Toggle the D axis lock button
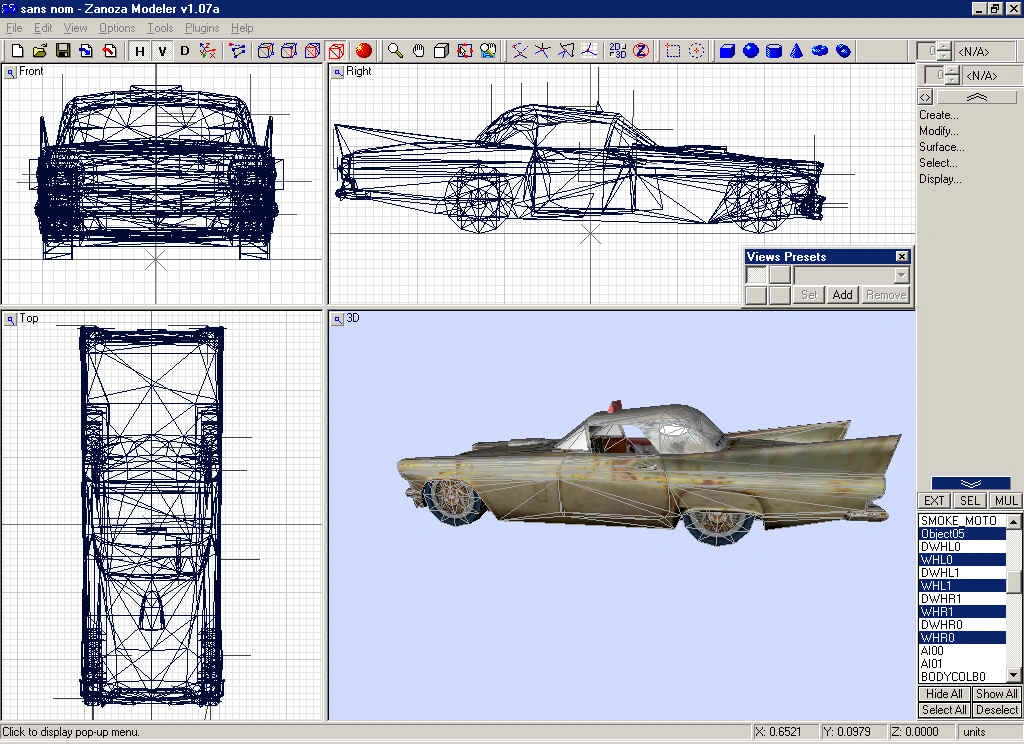Screen dimensions: 1024x744 184,50
